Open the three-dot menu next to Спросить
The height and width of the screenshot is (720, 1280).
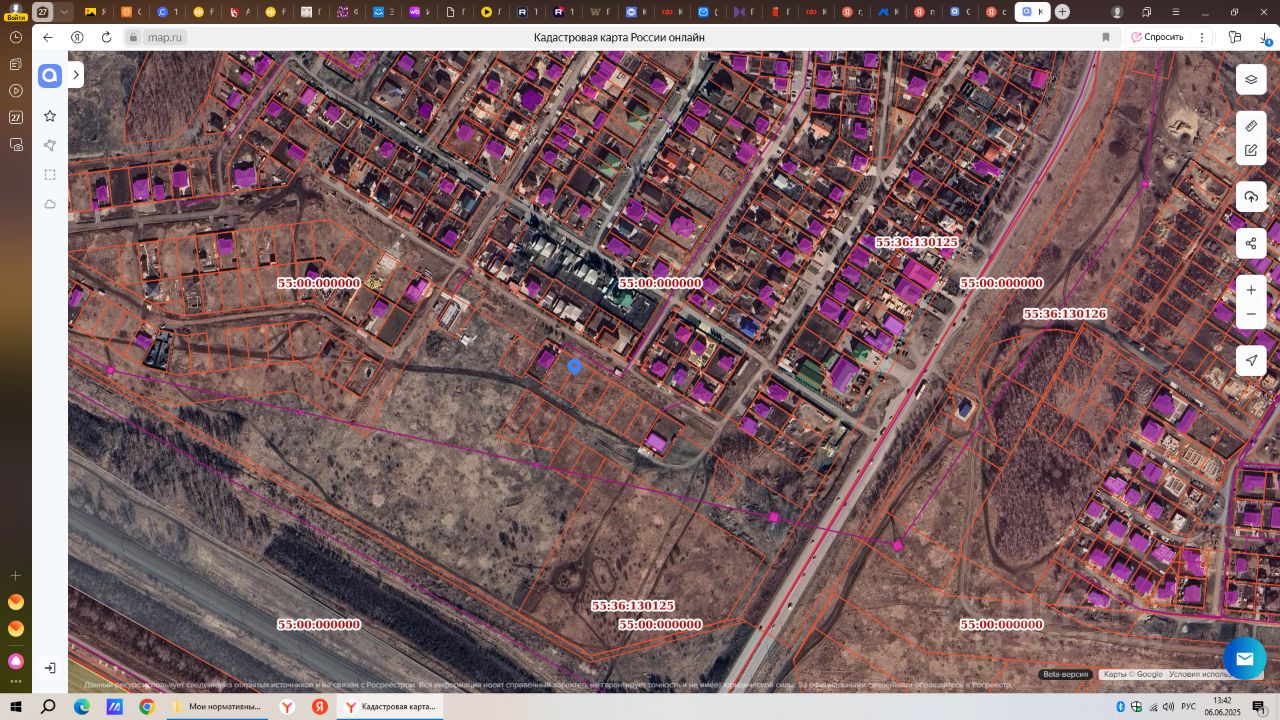coord(1202,37)
